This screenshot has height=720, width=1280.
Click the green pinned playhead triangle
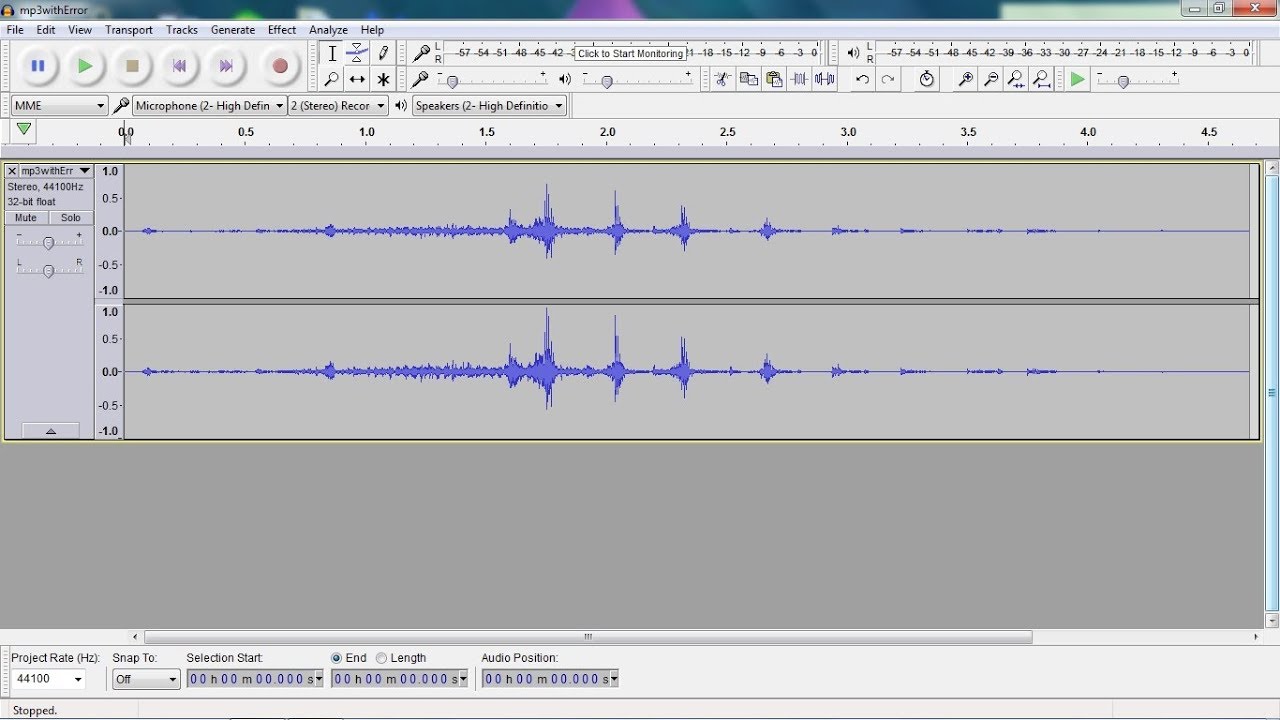(x=24, y=129)
